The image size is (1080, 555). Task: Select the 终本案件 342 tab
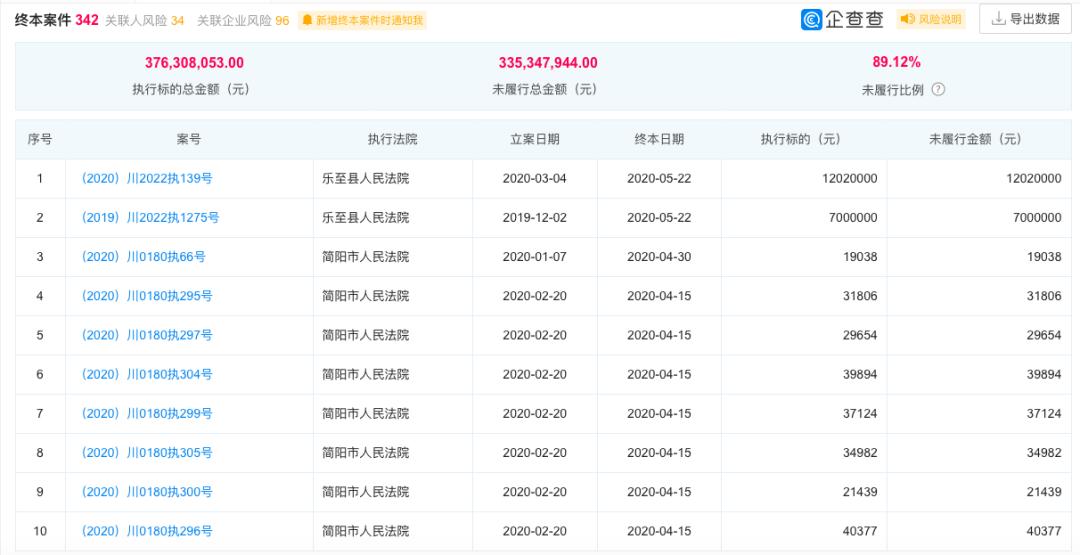[56, 20]
